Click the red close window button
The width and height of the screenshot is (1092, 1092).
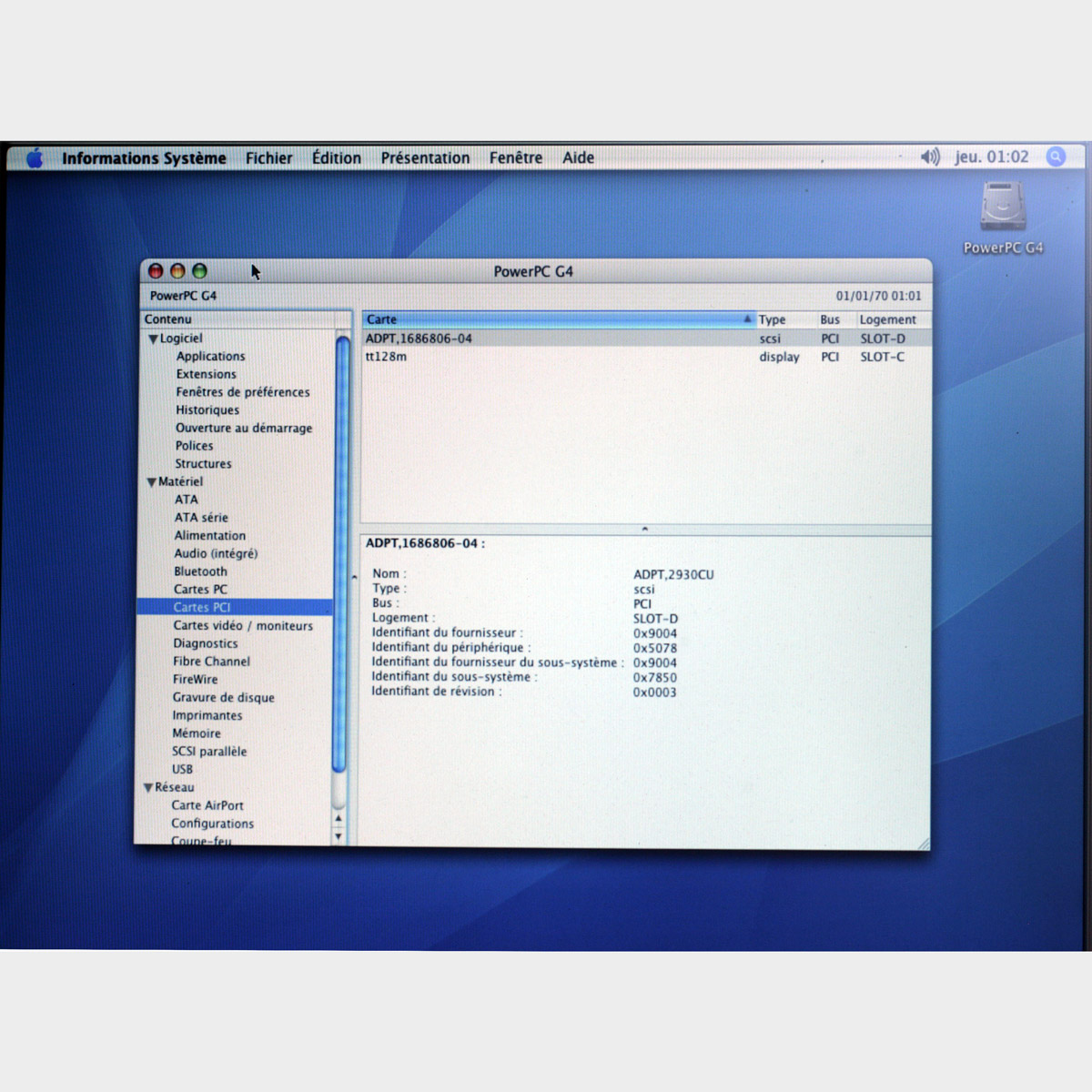tap(156, 271)
